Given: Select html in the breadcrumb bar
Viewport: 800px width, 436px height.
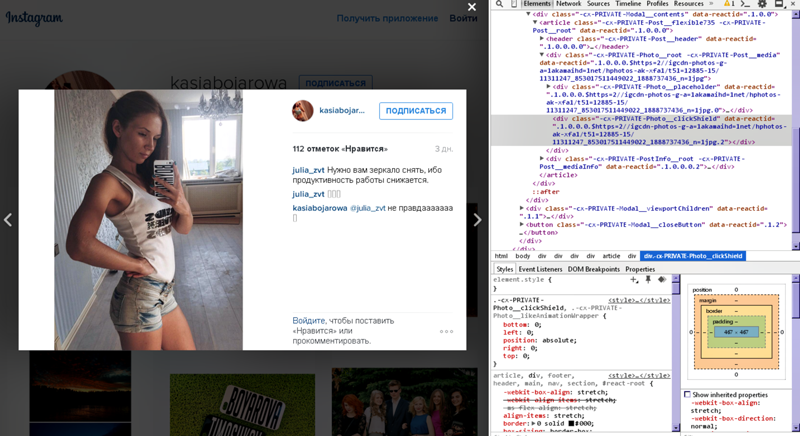Looking at the screenshot, I should [x=501, y=256].
